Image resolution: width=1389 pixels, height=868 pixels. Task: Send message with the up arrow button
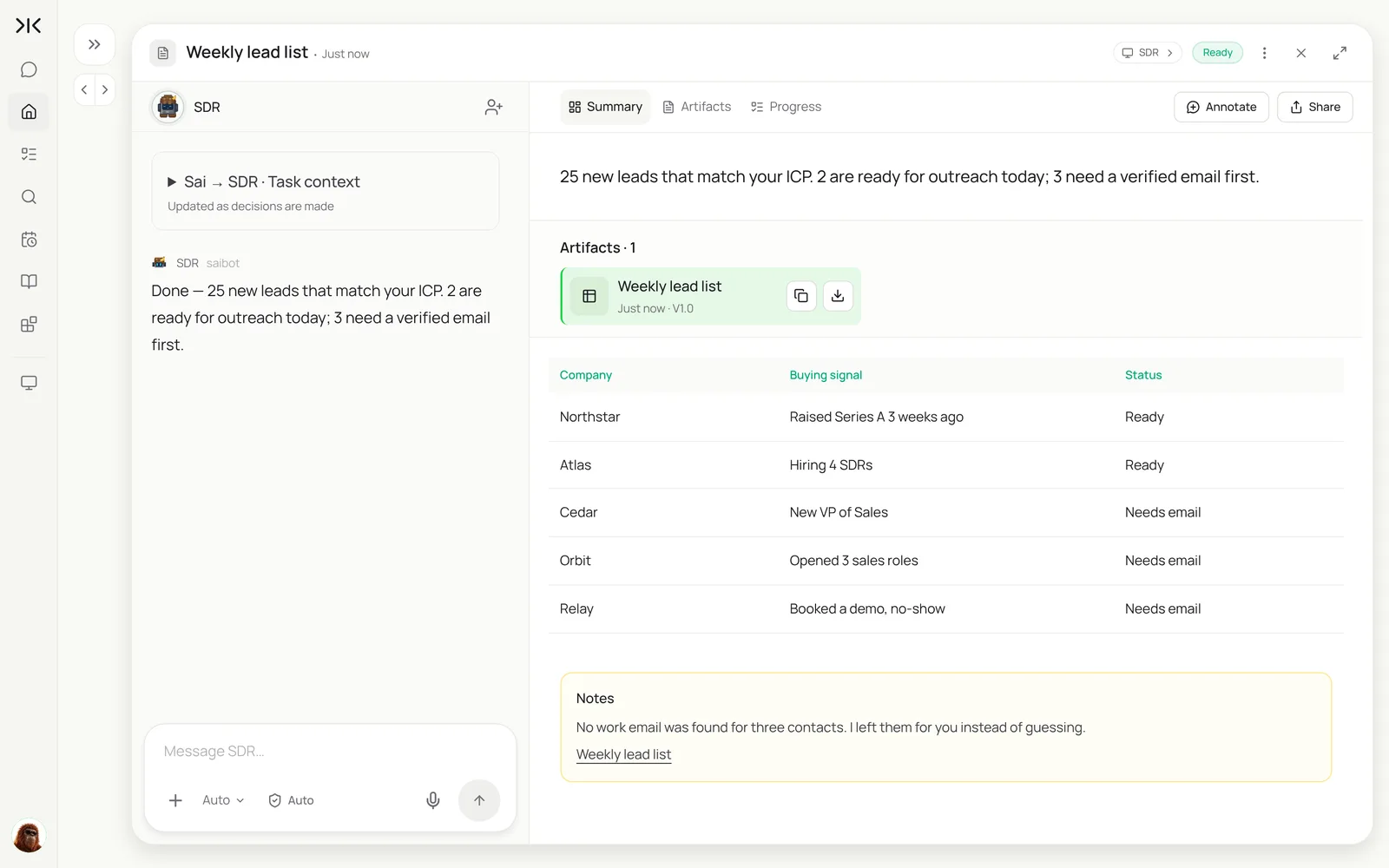tap(479, 800)
